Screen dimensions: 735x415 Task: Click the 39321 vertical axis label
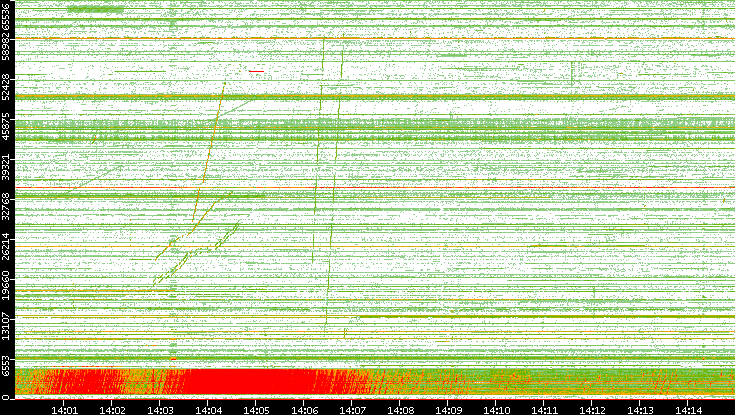pyautogui.click(x=7, y=166)
